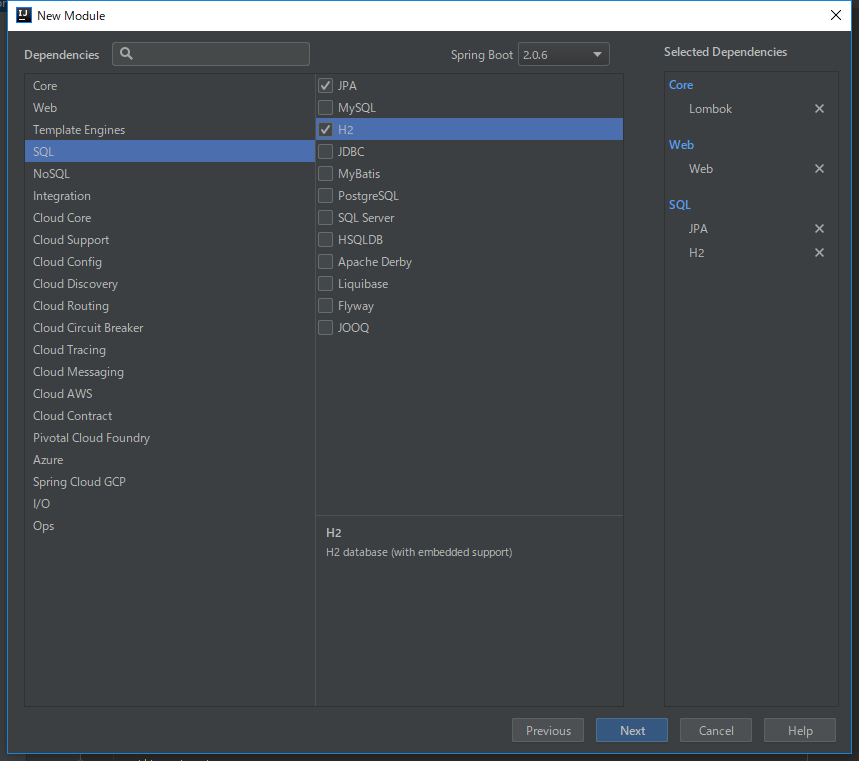
Task: Remove H2 from selected dependencies
Action: (819, 253)
